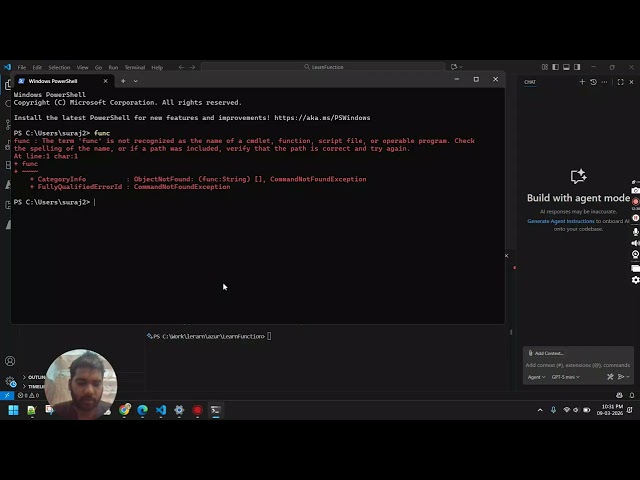Image resolution: width=640 pixels, height=480 pixels.
Task: Switch to VS Code from the taskbar
Action: [161, 410]
